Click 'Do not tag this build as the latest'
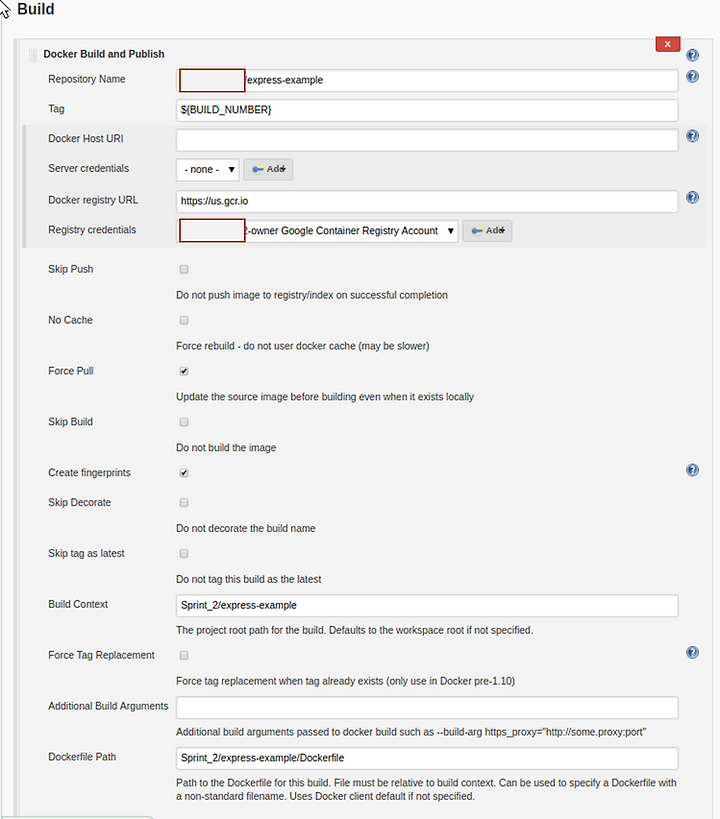This screenshot has width=720, height=819. (x=248, y=579)
